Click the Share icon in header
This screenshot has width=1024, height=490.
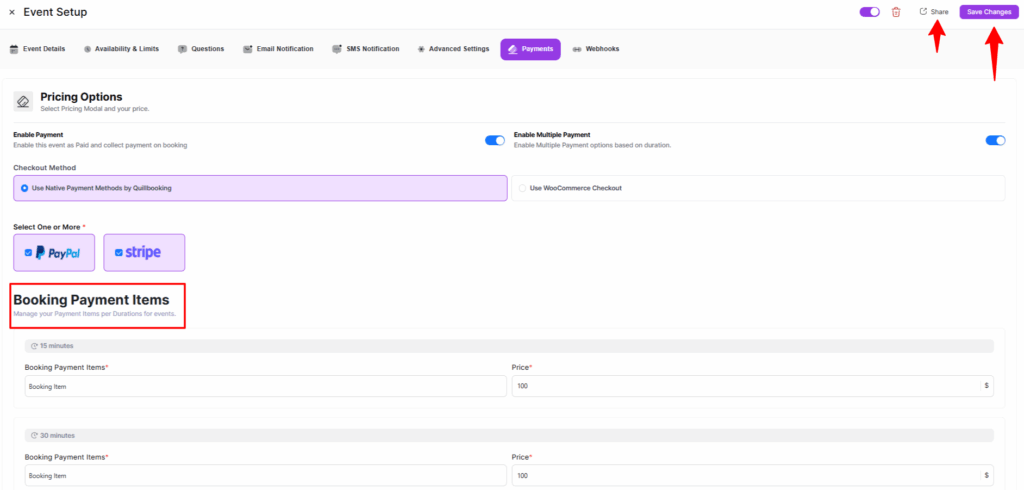[923, 12]
